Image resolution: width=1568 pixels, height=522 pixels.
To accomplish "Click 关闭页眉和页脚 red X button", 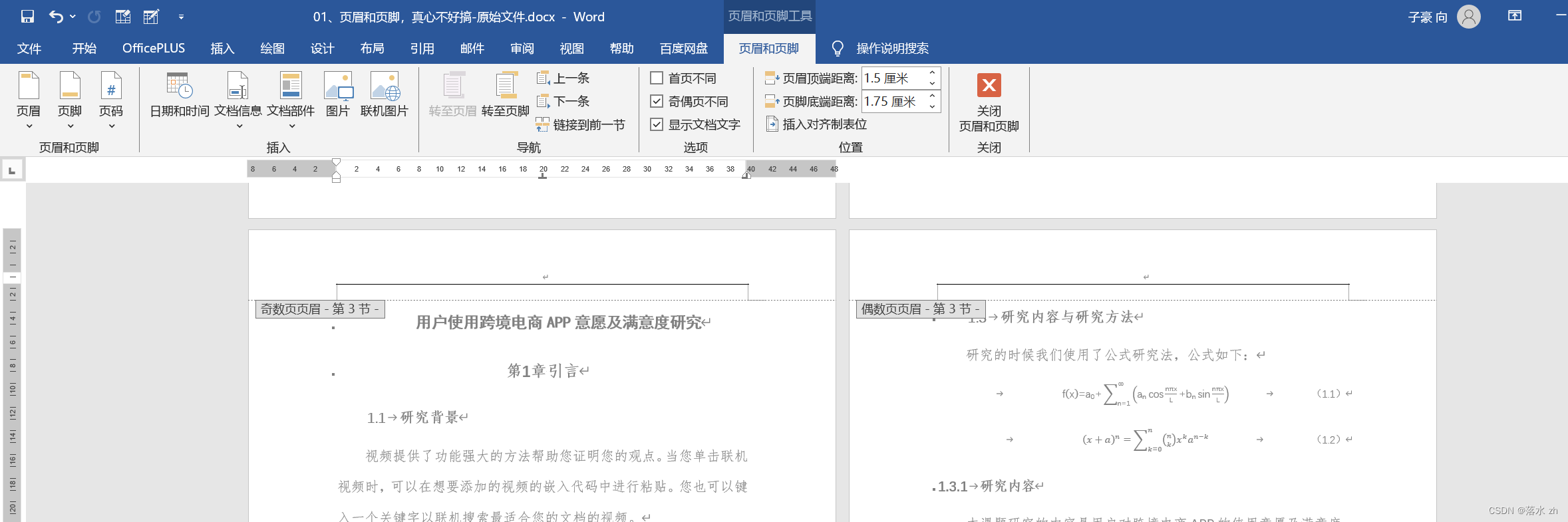I will coord(989,86).
